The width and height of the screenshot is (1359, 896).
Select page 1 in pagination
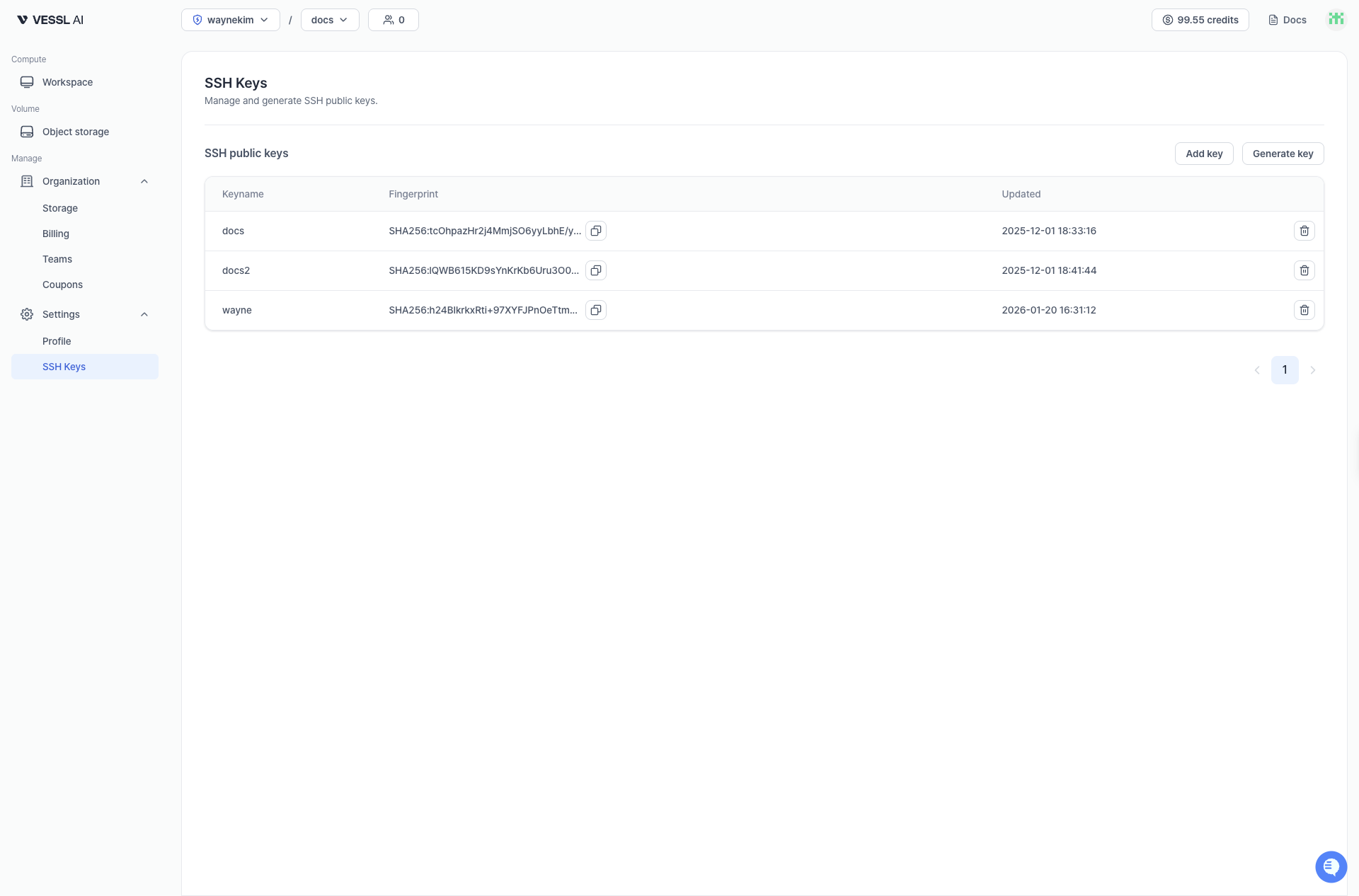(x=1285, y=370)
